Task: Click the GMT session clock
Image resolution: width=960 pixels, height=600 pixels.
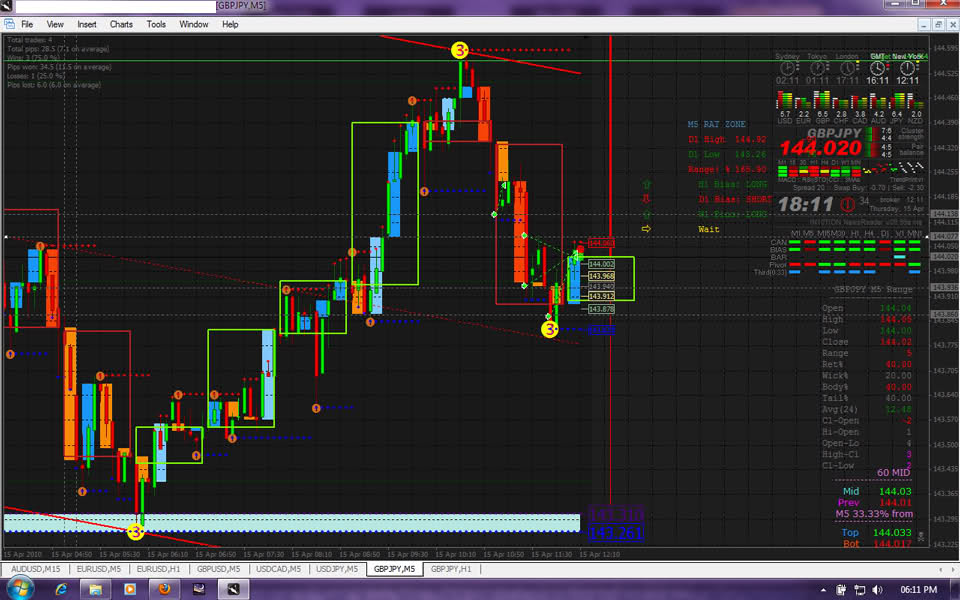Action: tap(877, 69)
